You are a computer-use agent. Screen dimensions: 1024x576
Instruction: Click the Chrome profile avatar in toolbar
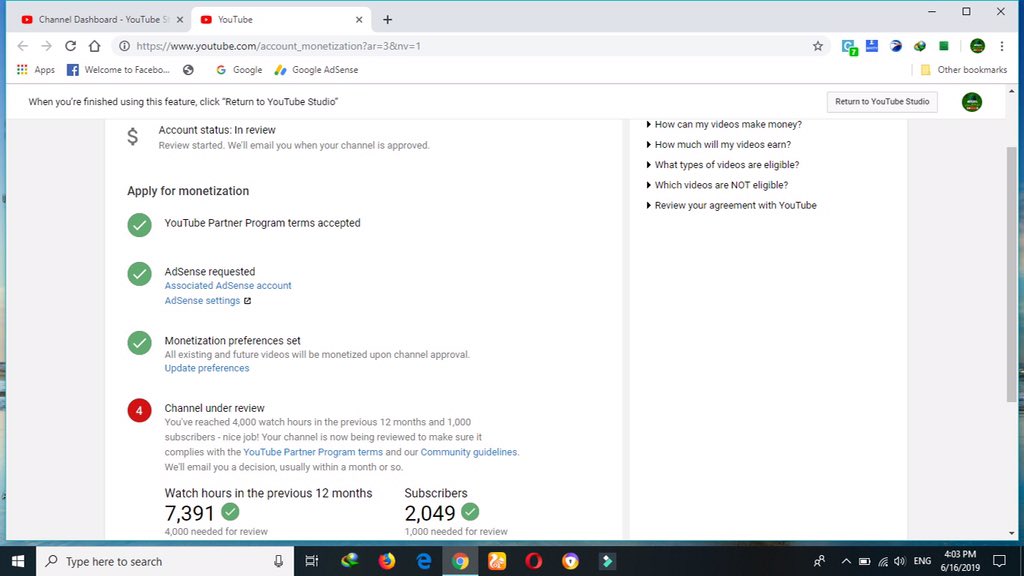(977, 46)
